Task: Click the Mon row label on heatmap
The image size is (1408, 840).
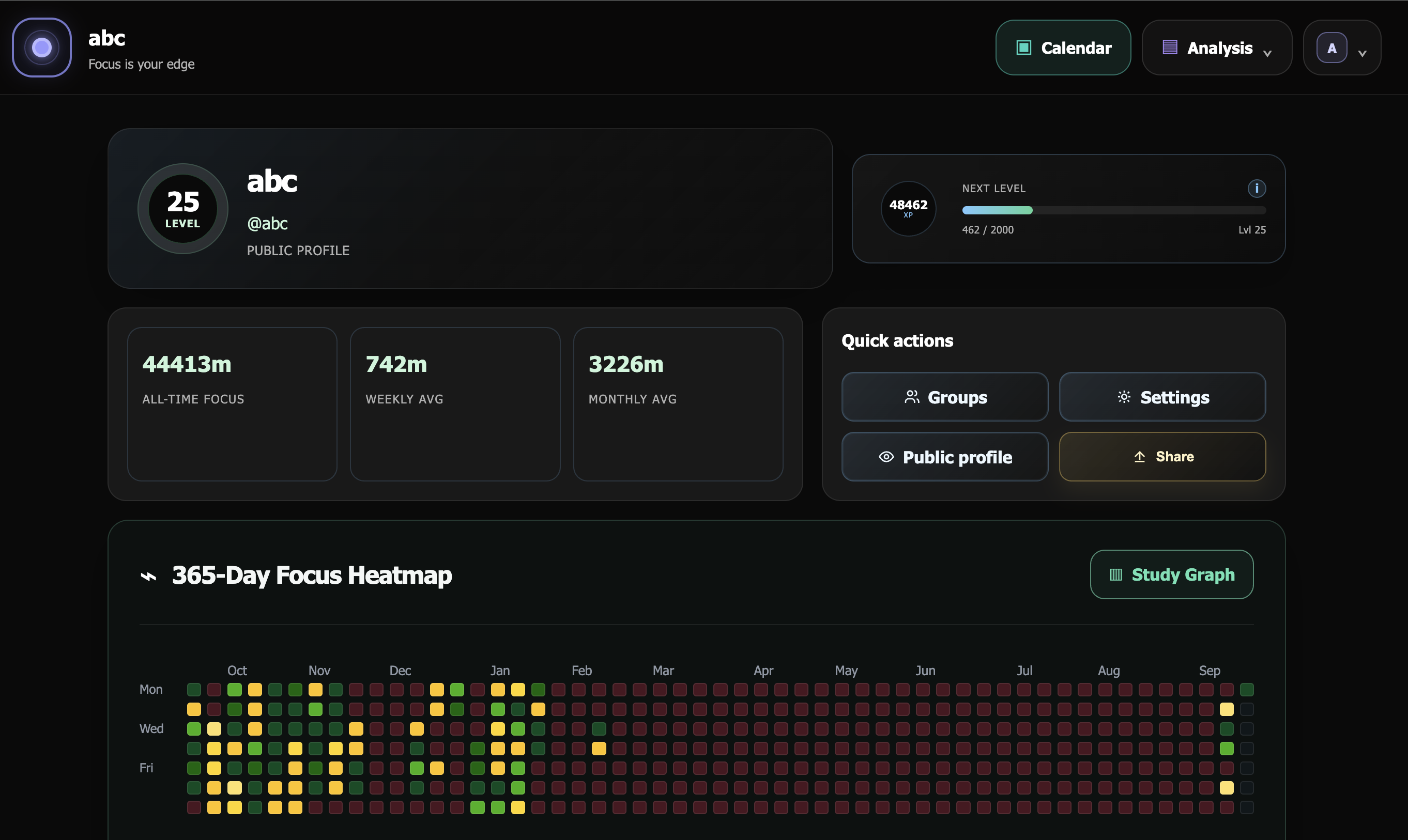Action: (150, 690)
